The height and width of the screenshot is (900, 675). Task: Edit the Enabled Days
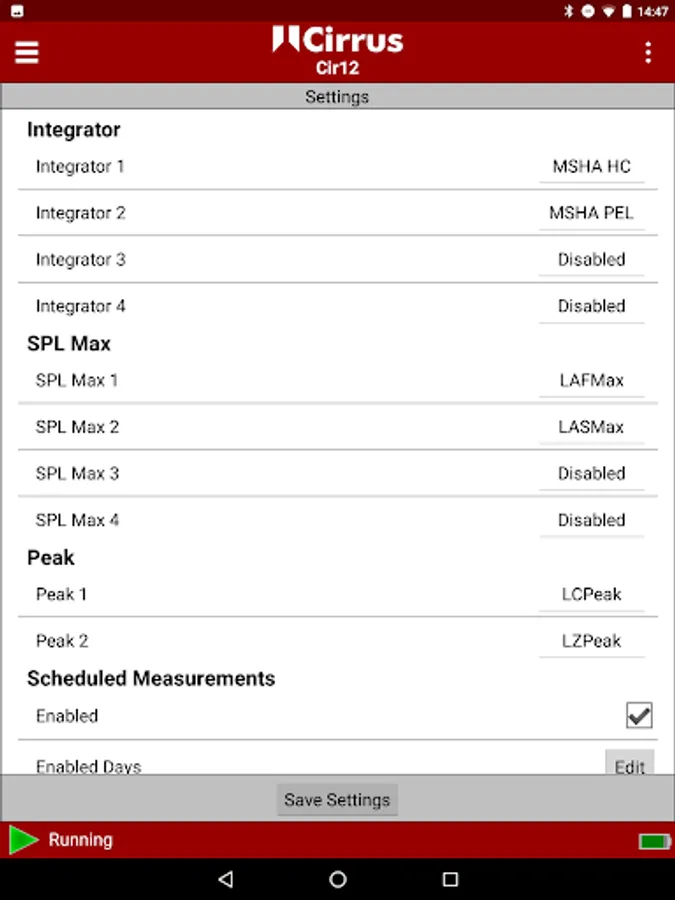click(x=629, y=766)
